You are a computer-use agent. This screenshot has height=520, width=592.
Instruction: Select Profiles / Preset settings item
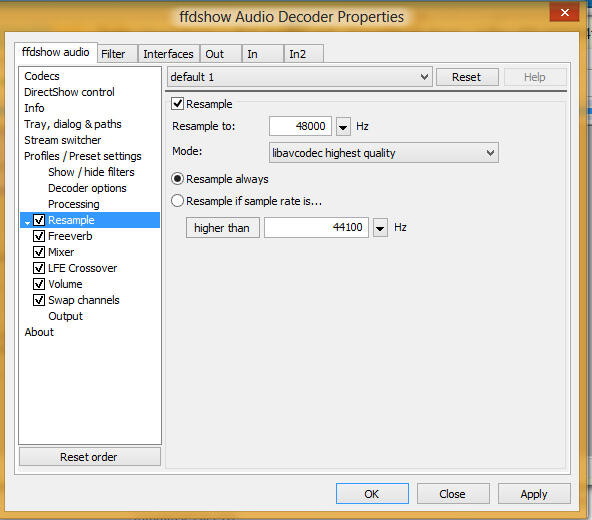click(x=82, y=156)
